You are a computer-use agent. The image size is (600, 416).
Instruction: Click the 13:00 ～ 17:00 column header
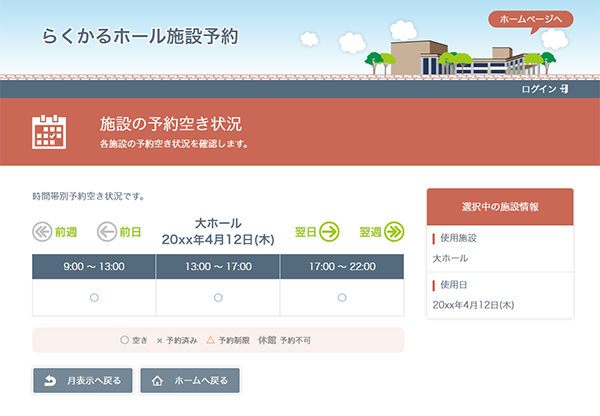pos(218,266)
